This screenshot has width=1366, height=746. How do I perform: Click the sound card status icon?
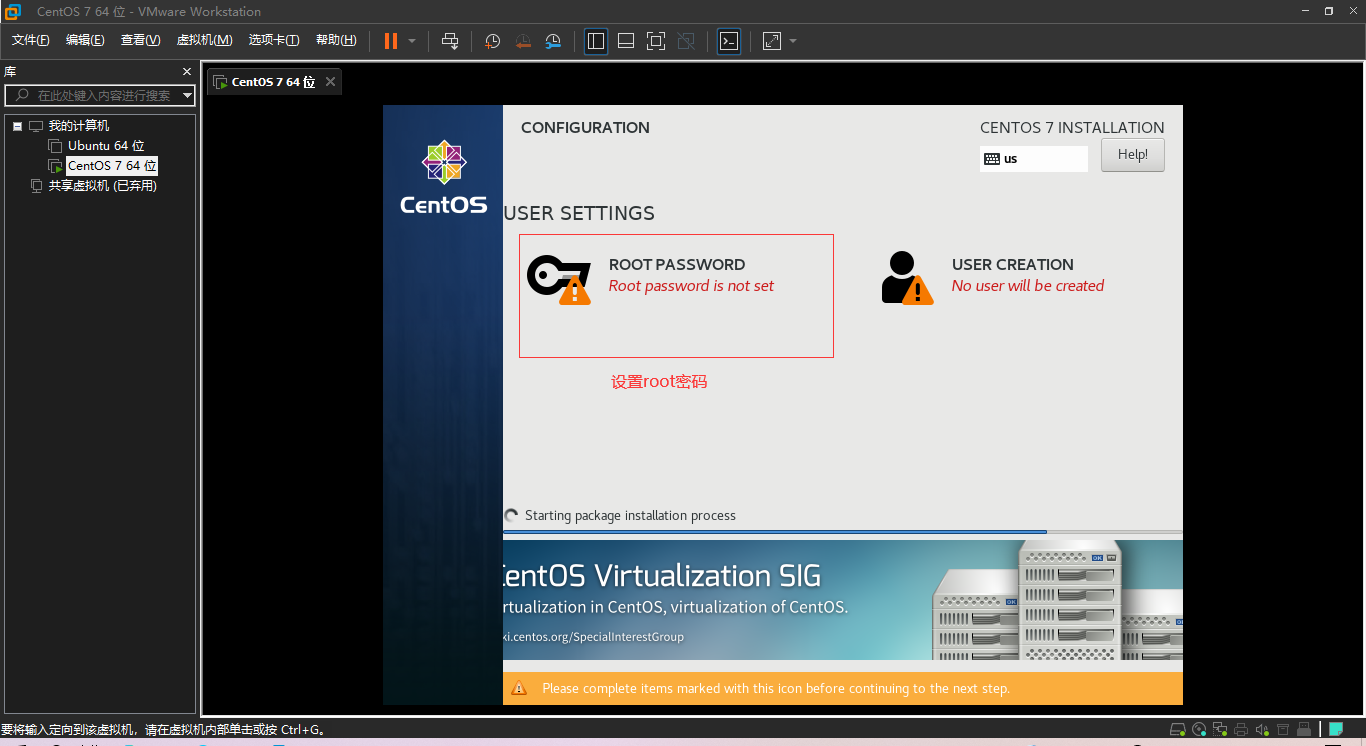[1262, 729]
